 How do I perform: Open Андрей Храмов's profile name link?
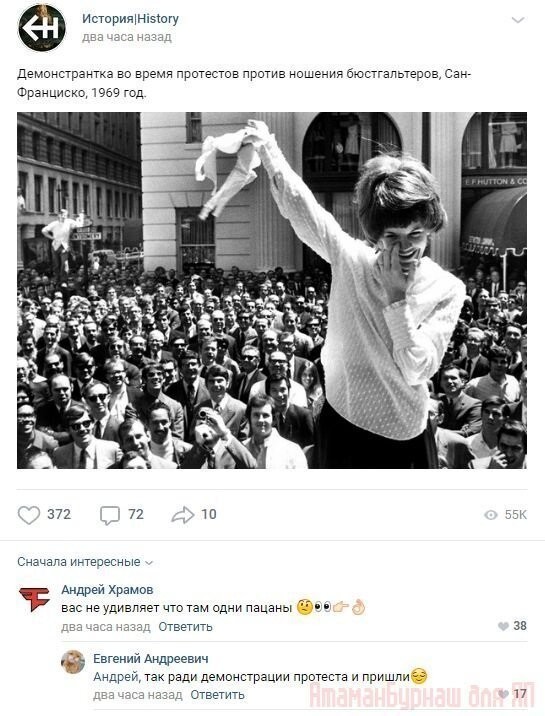click(107, 590)
